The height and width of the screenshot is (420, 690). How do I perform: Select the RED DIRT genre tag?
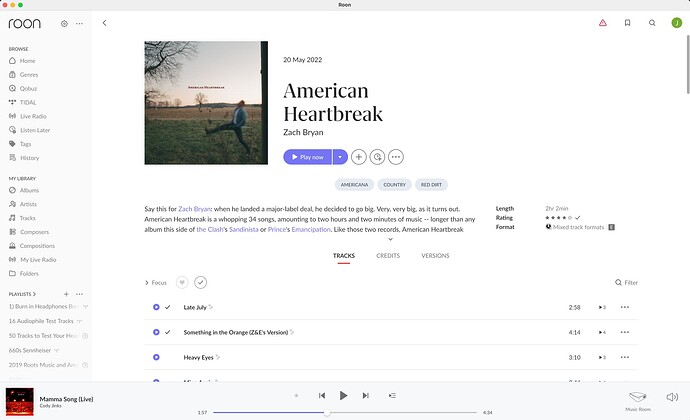[431, 185]
